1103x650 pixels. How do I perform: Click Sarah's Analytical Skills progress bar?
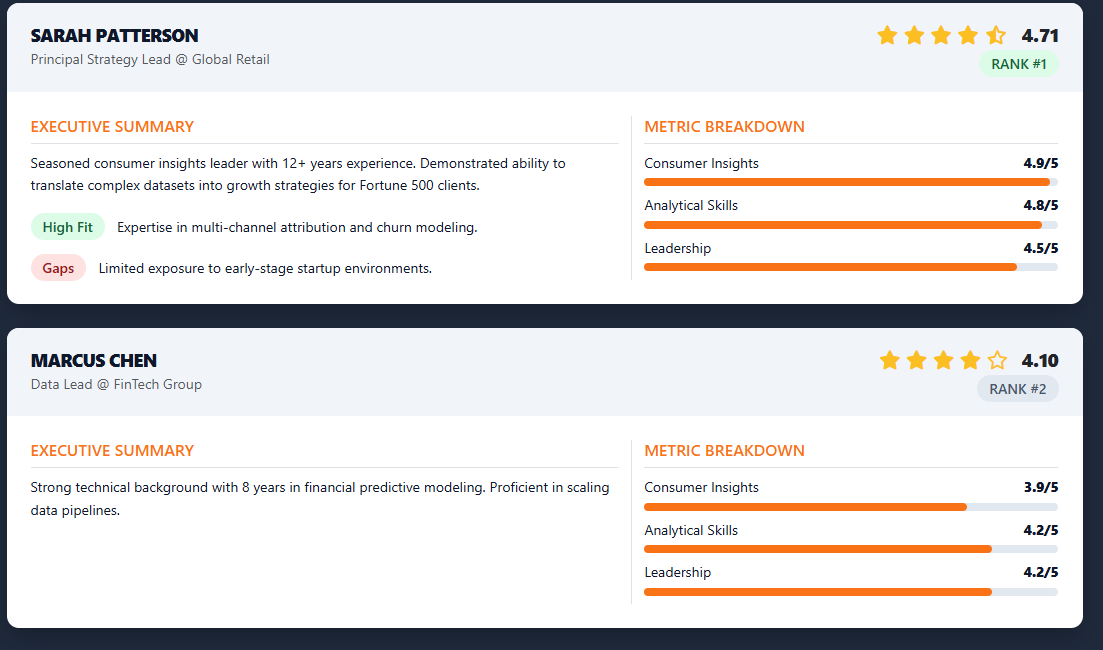coord(850,225)
